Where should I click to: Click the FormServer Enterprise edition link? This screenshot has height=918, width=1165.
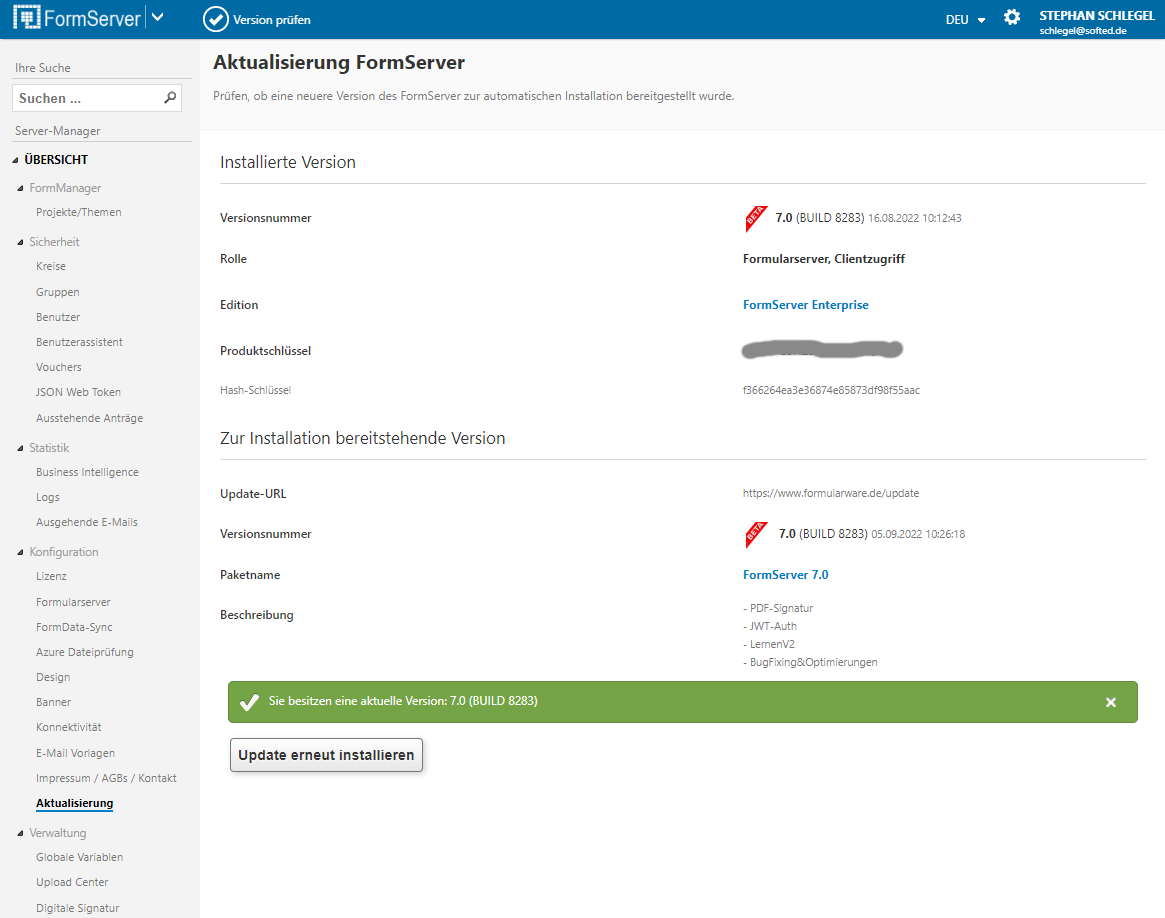[x=805, y=305]
